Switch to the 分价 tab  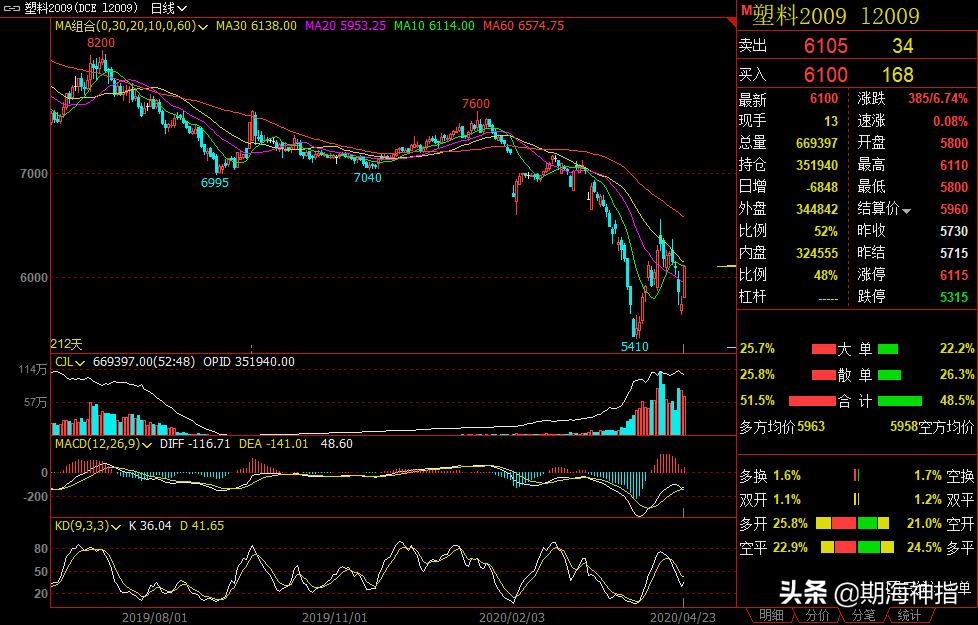coord(816,615)
